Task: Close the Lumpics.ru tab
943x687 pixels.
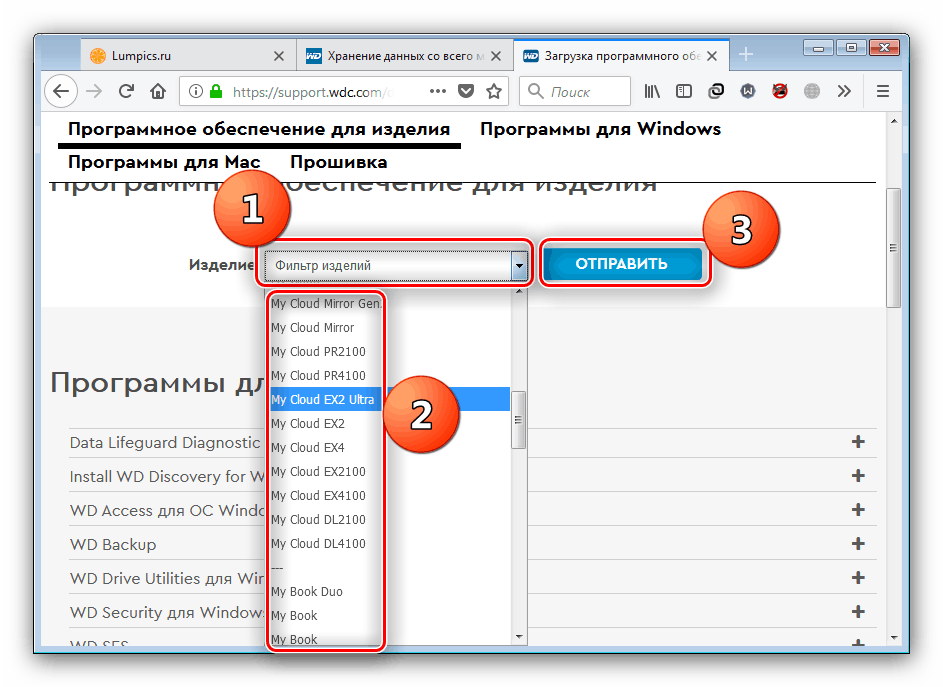Action: tap(279, 56)
